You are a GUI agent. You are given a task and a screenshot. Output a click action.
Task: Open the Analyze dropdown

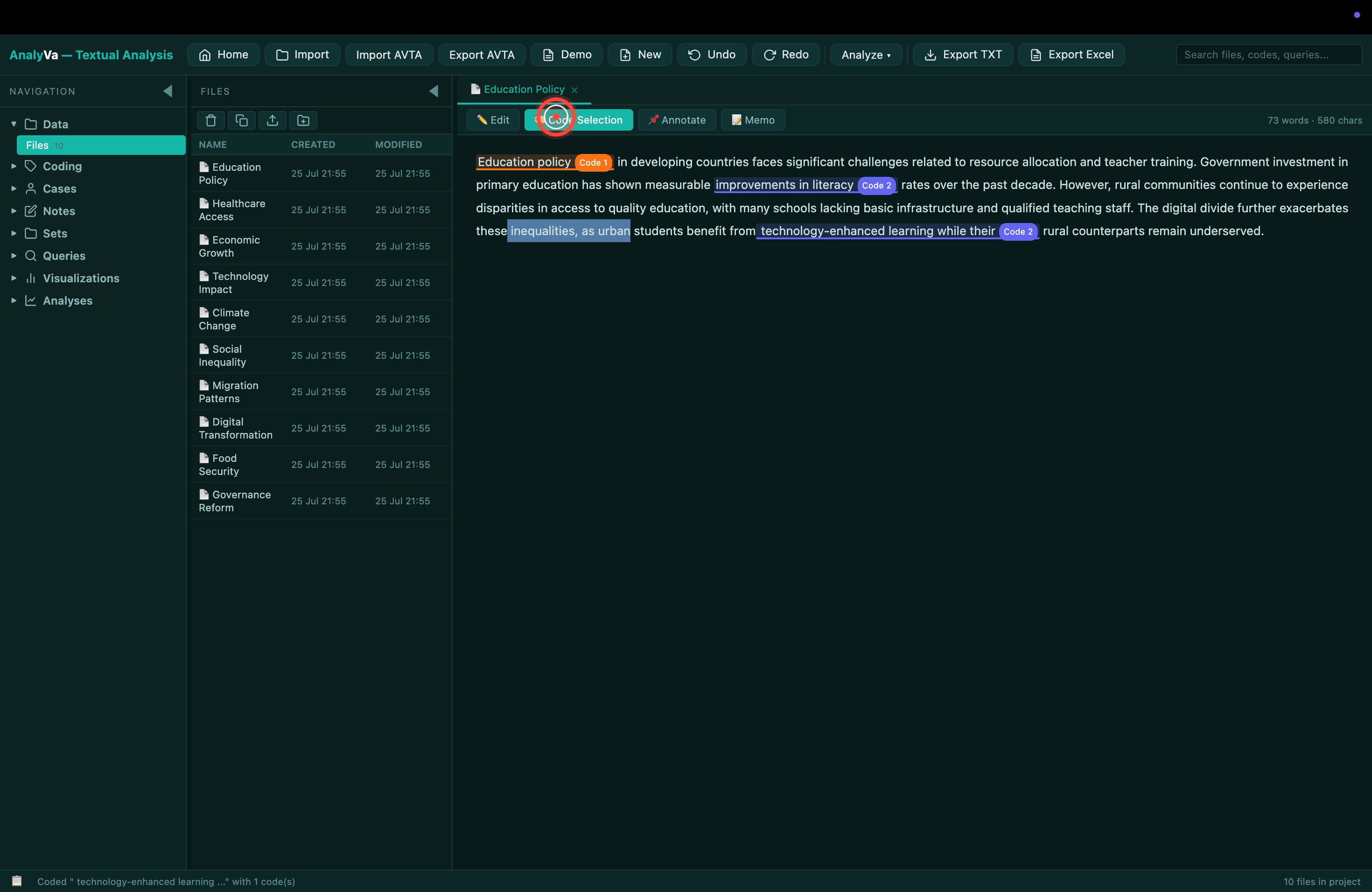point(866,55)
